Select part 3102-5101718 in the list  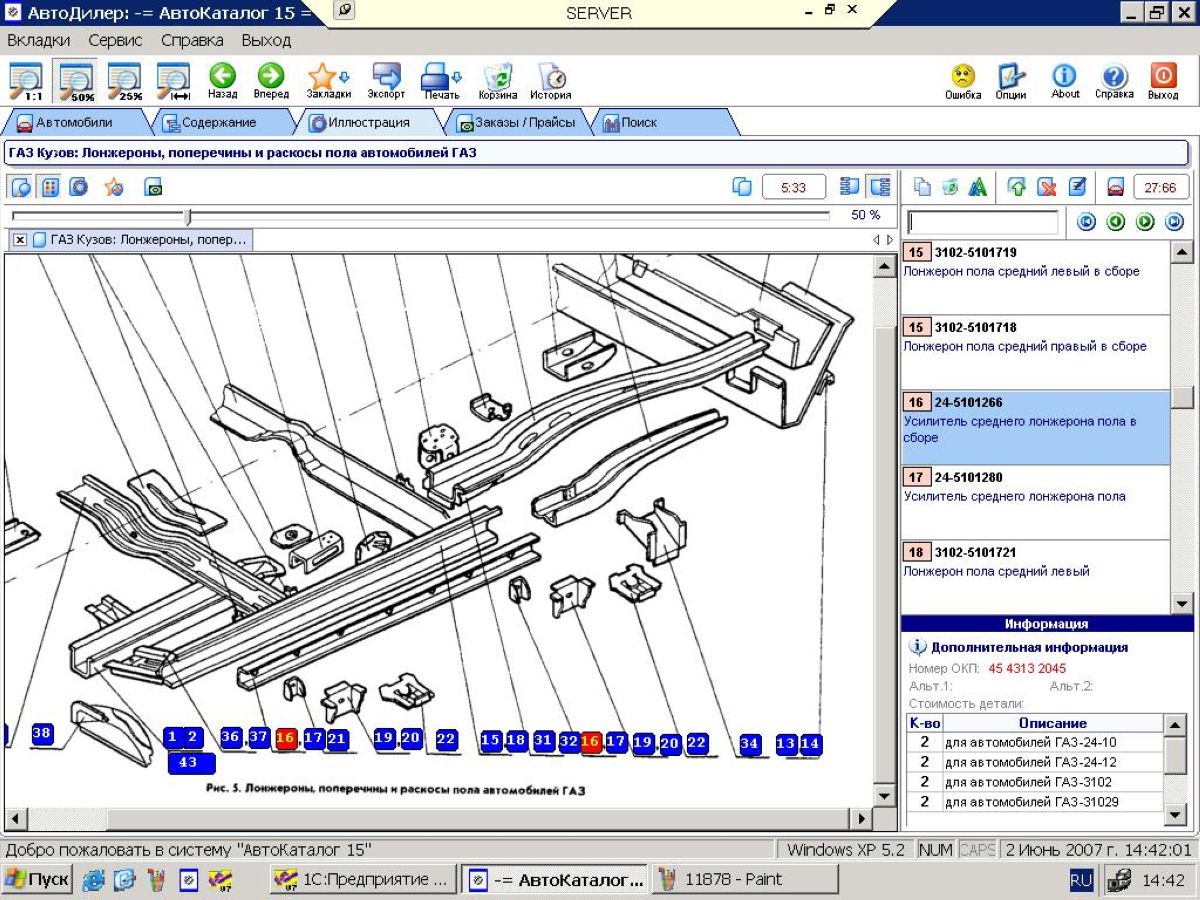click(1035, 353)
